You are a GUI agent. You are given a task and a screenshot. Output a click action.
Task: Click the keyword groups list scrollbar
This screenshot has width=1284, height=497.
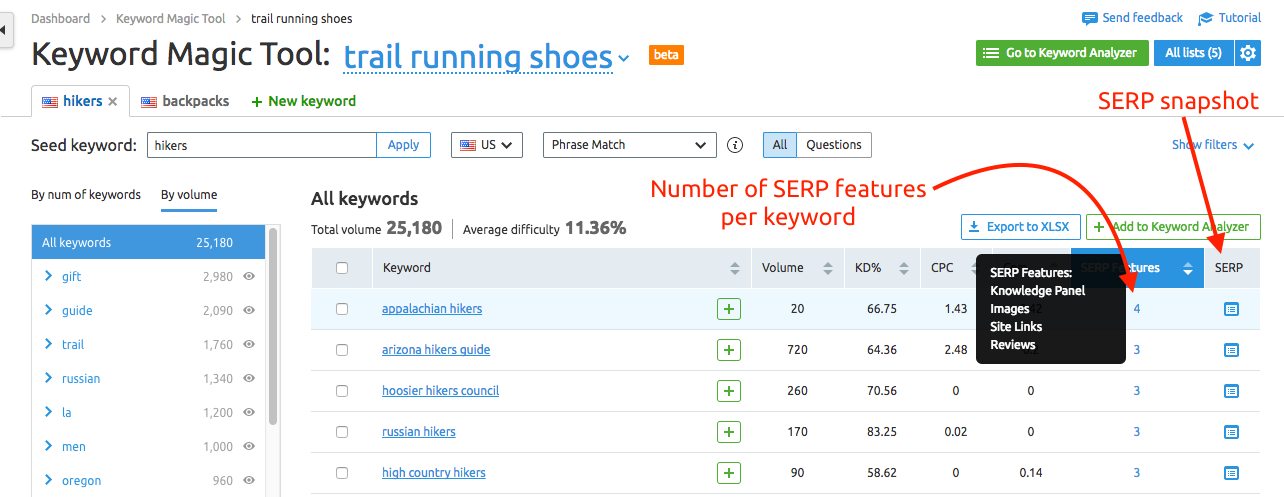tap(273, 327)
